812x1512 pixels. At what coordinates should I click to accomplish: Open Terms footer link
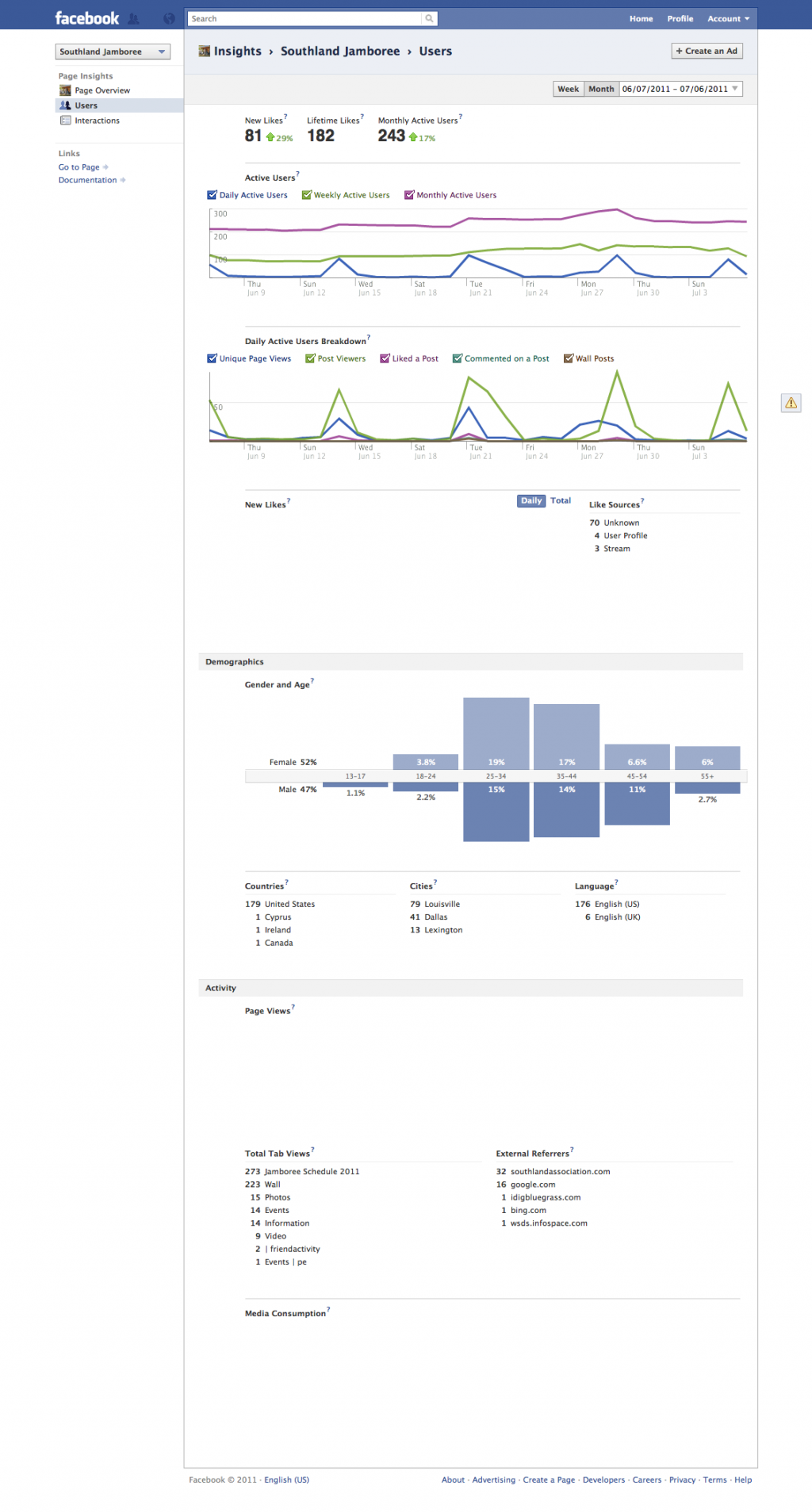pos(714,1479)
